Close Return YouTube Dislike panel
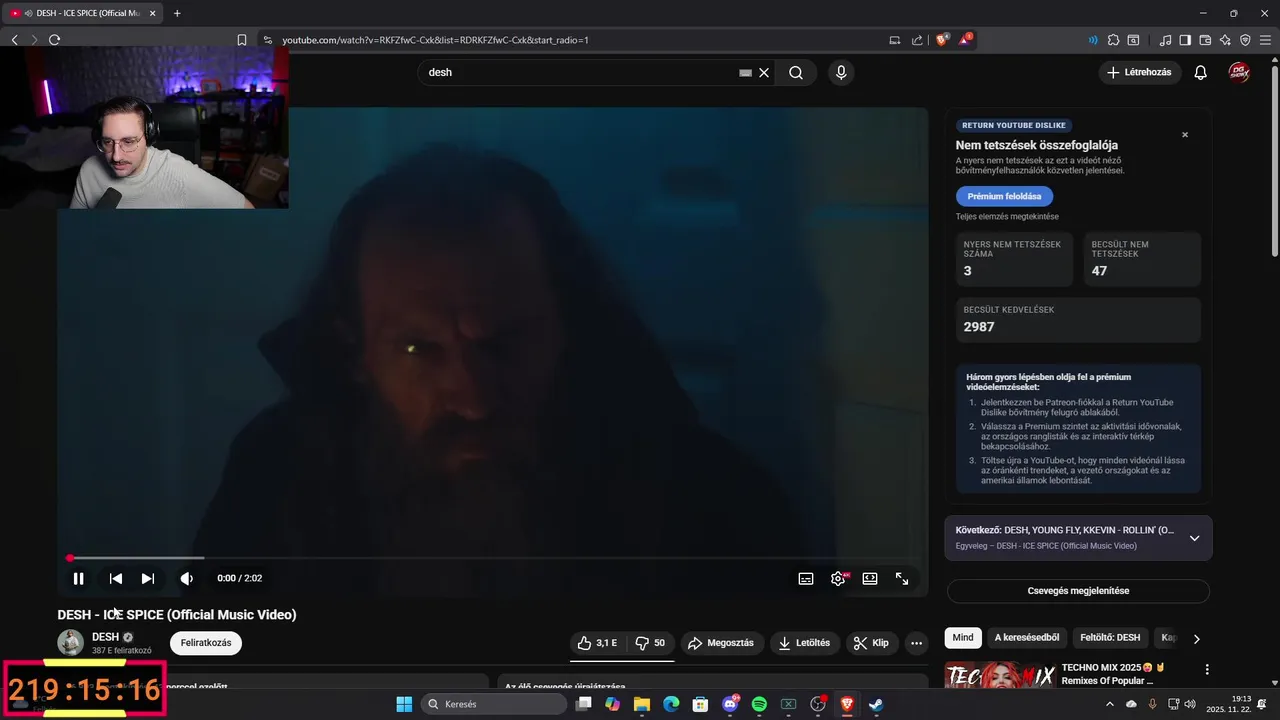This screenshot has height=720, width=1280. (x=1185, y=135)
